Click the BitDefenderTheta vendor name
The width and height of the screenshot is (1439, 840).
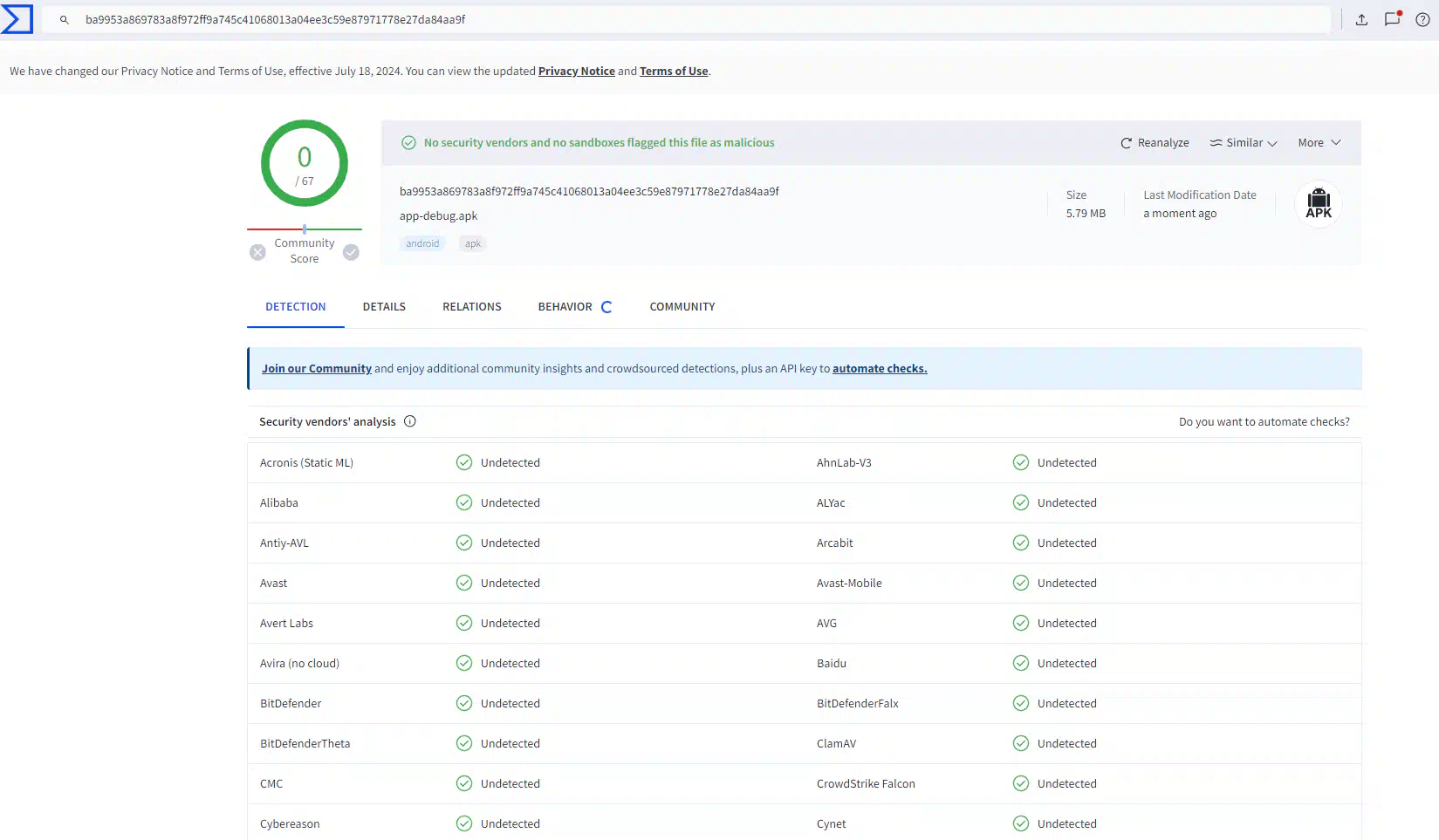pos(305,743)
